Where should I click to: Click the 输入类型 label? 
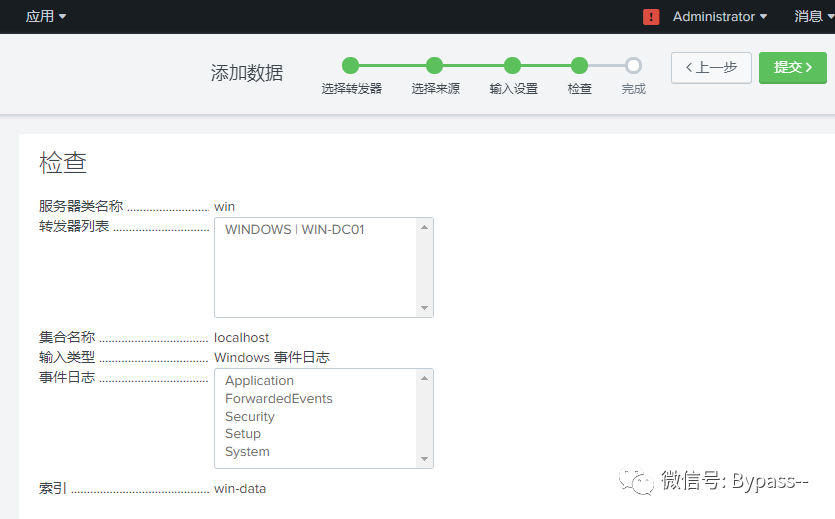point(67,357)
